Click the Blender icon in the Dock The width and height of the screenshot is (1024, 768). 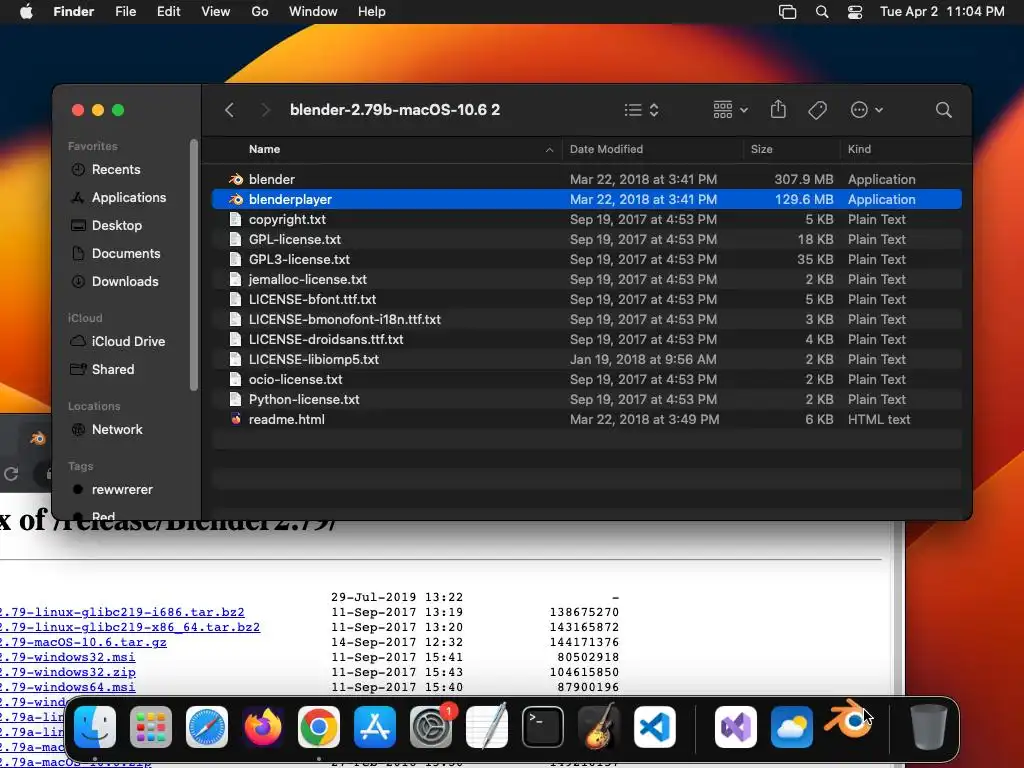[x=848, y=721]
